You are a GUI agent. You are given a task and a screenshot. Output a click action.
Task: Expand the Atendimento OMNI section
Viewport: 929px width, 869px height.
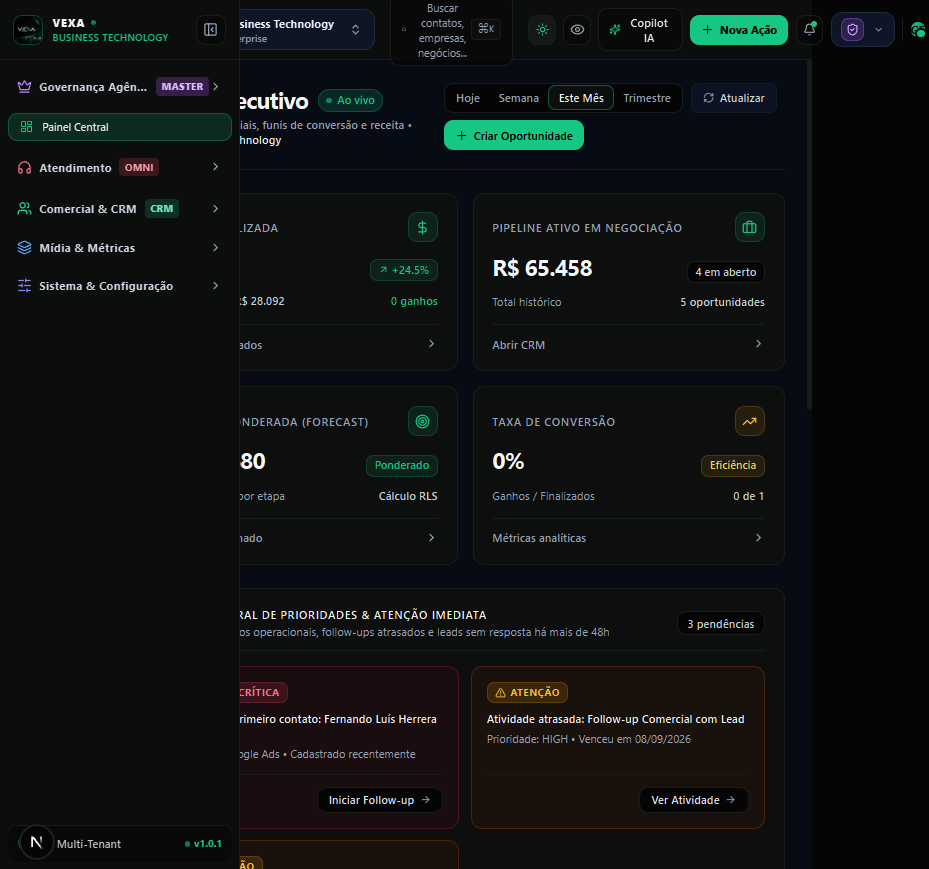tap(120, 168)
